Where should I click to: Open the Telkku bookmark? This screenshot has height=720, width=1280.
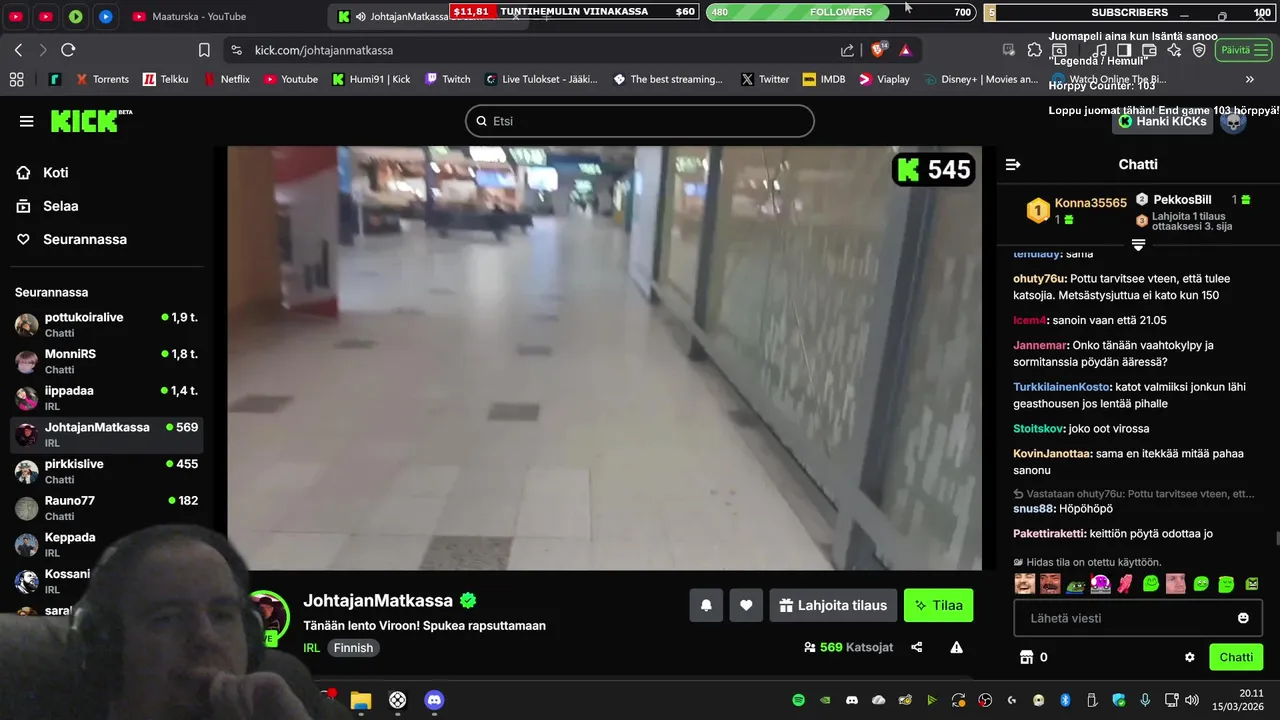pyautogui.click(x=165, y=79)
